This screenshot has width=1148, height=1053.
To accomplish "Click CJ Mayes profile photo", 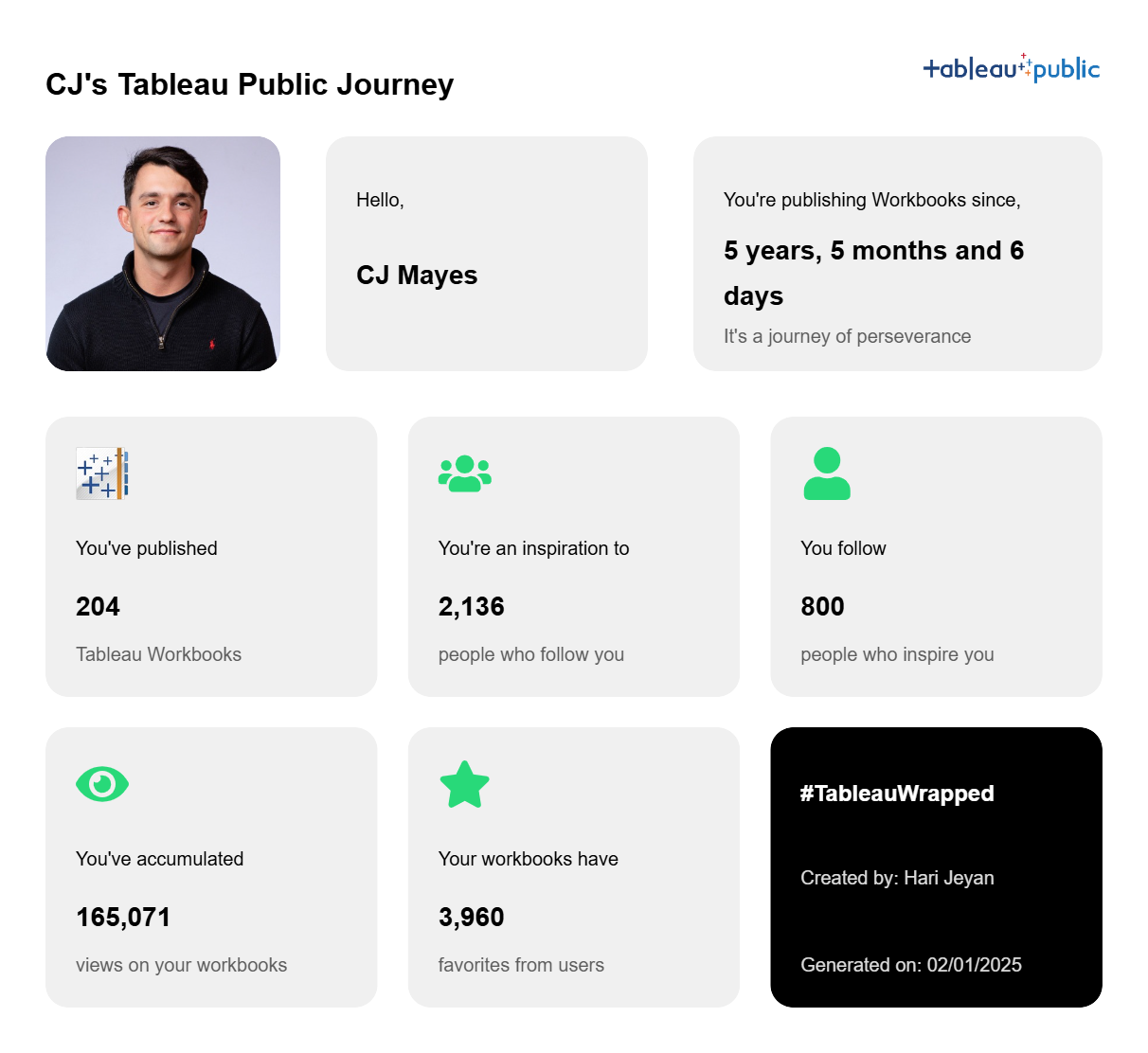I will point(163,254).
